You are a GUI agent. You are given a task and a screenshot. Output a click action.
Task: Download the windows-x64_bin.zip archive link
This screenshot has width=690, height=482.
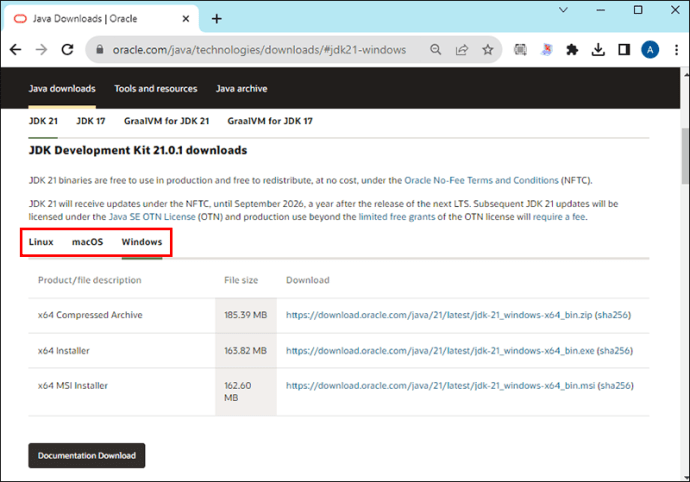[439, 315]
